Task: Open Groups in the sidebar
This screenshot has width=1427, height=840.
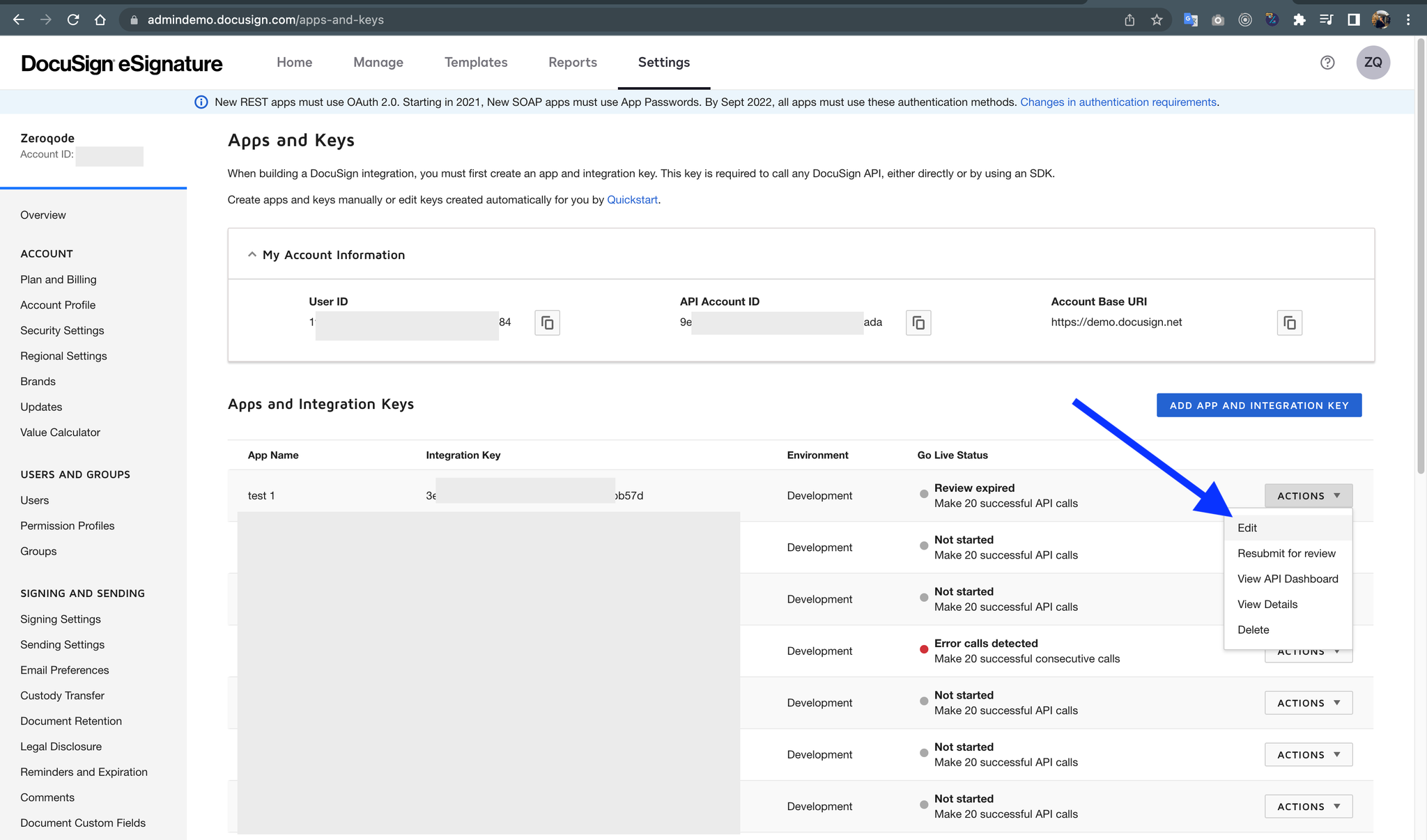Action: coord(38,551)
